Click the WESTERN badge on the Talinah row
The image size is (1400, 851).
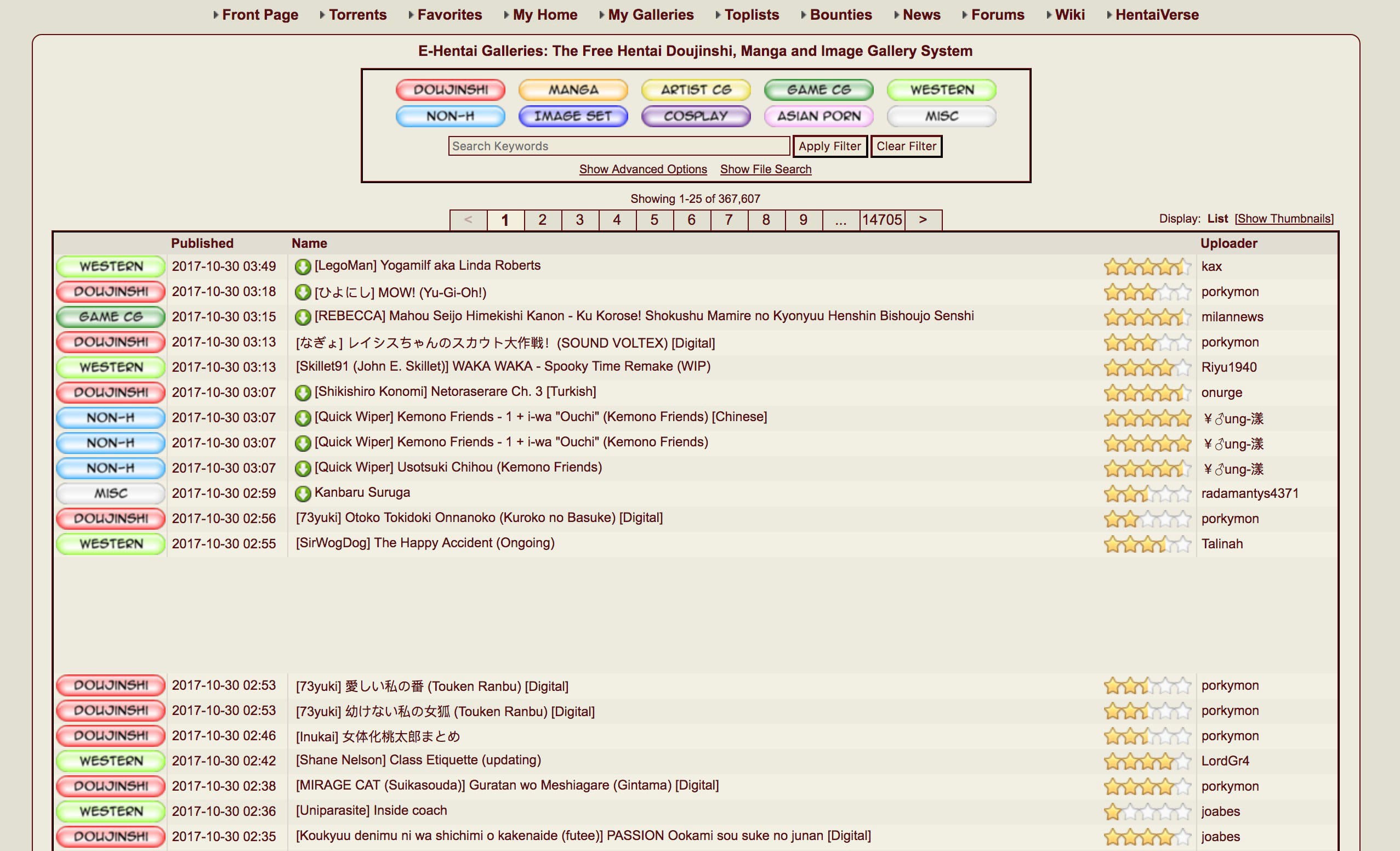pos(111,543)
